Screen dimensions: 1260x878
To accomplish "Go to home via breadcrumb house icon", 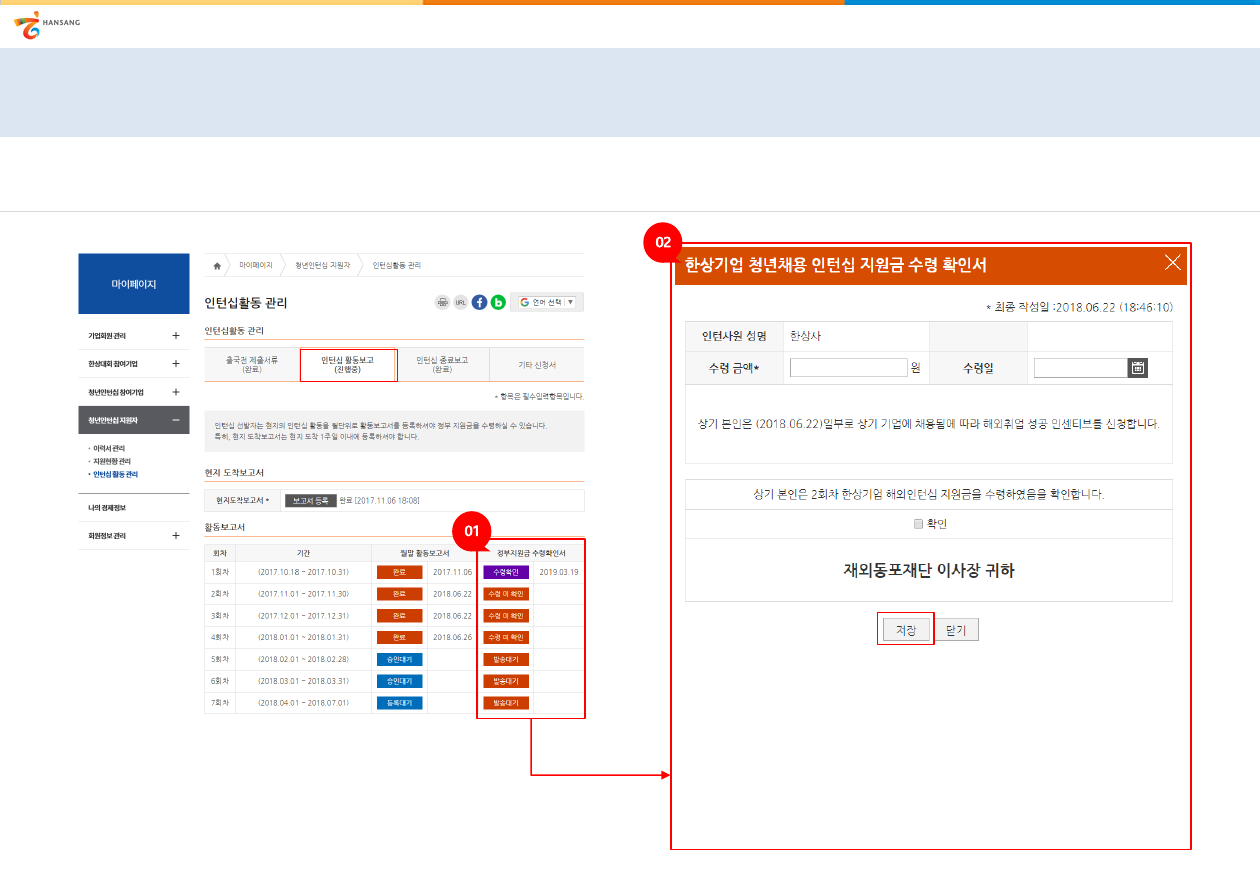I will point(217,266).
